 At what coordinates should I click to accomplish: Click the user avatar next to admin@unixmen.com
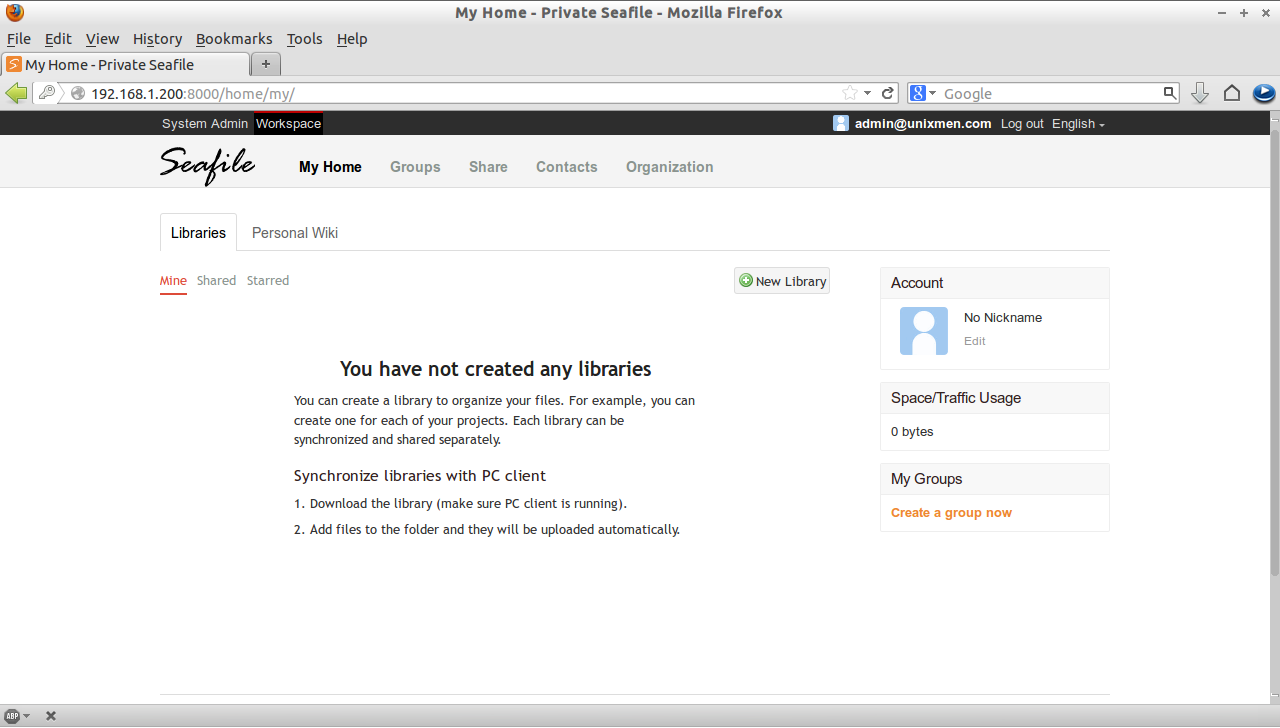(x=841, y=124)
